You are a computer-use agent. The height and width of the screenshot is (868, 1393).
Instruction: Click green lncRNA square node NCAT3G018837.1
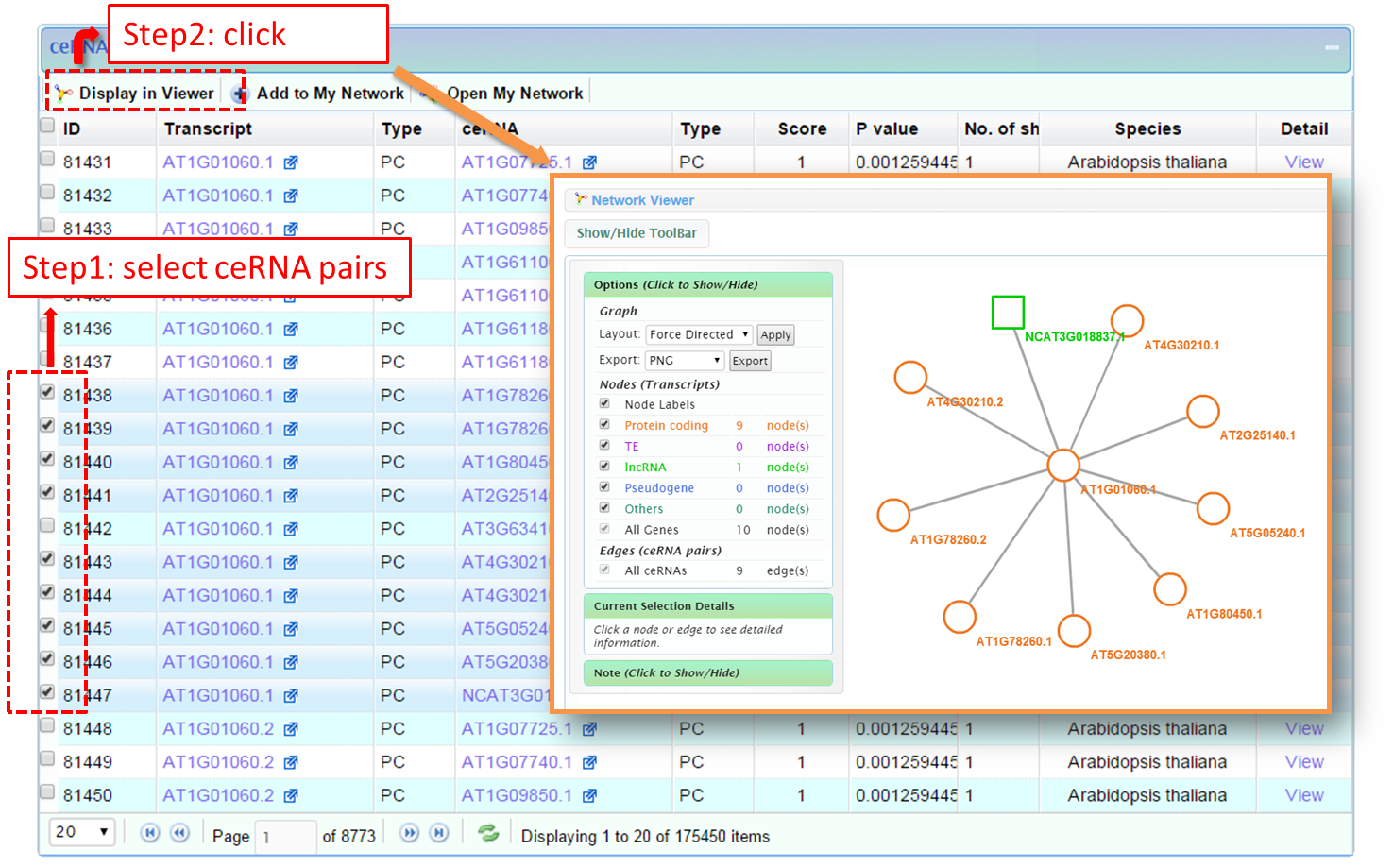click(x=1008, y=313)
